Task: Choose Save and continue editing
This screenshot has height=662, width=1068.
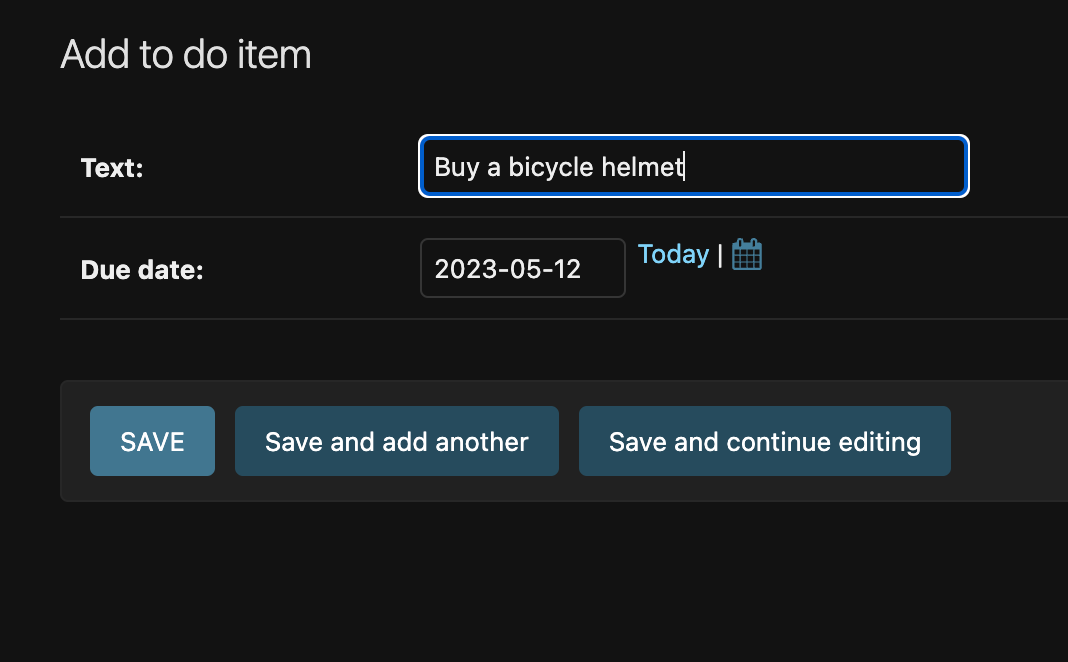Action: [764, 441]
